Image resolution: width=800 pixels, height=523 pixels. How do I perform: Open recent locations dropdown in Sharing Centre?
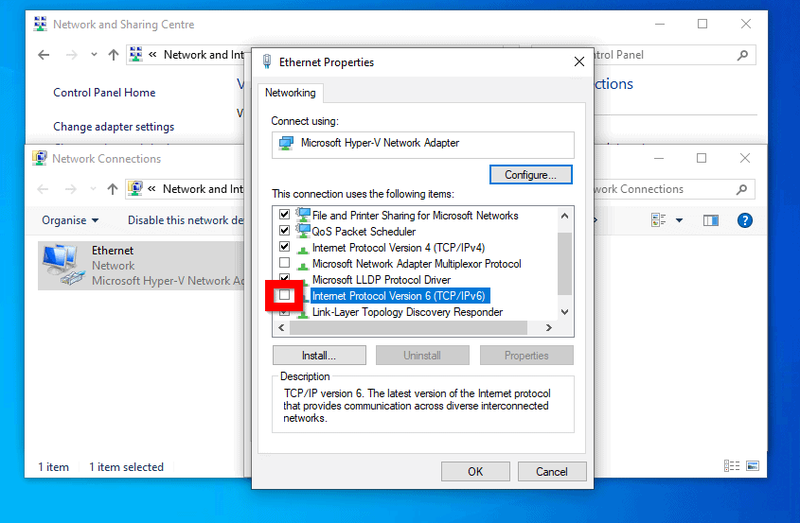click(94, 55)
